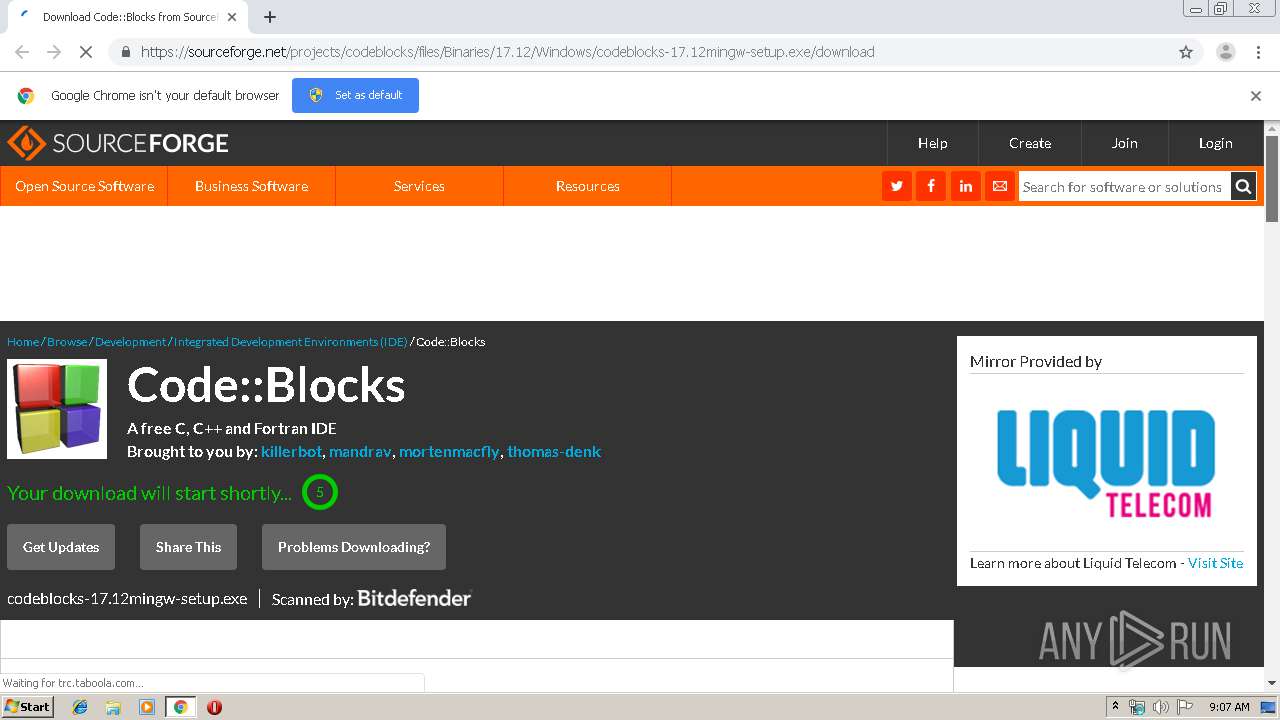Image resolution: width=1280 pixels, height=720 pixels.
Task: Open mortenmacfly contributor profile
Action: 449,452
